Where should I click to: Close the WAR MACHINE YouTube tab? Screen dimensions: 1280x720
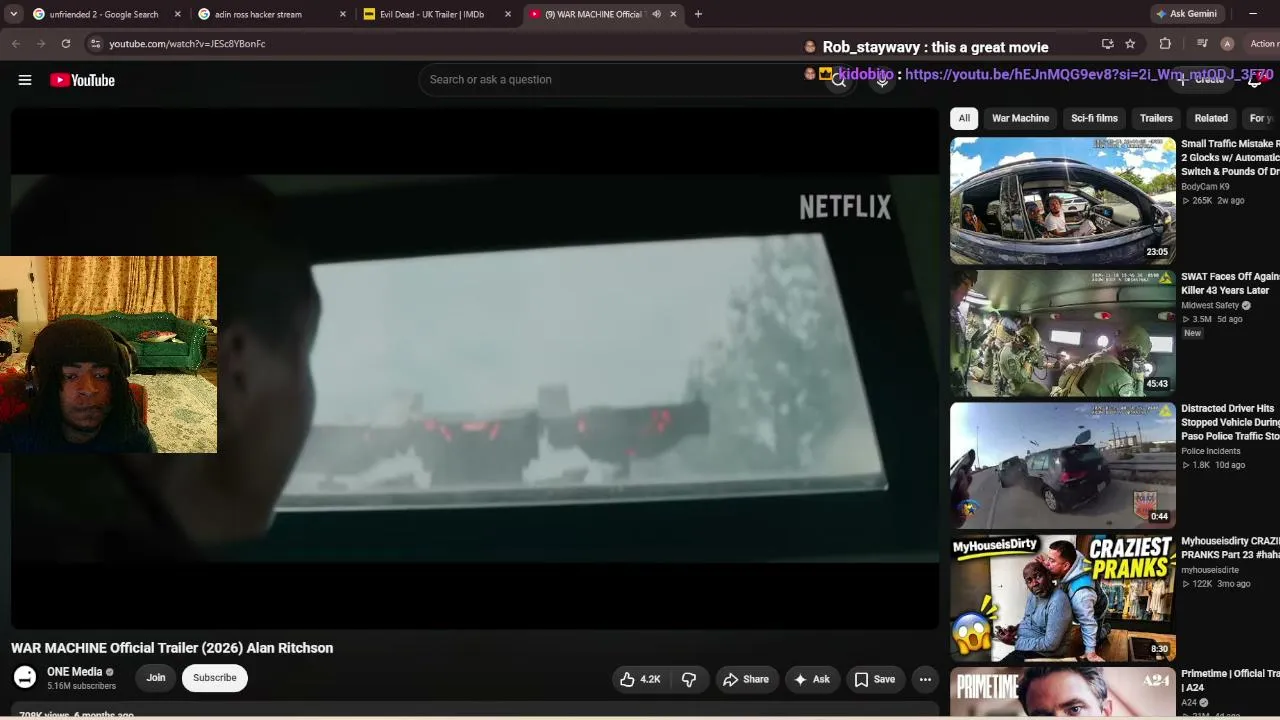(x=673, y=14)
